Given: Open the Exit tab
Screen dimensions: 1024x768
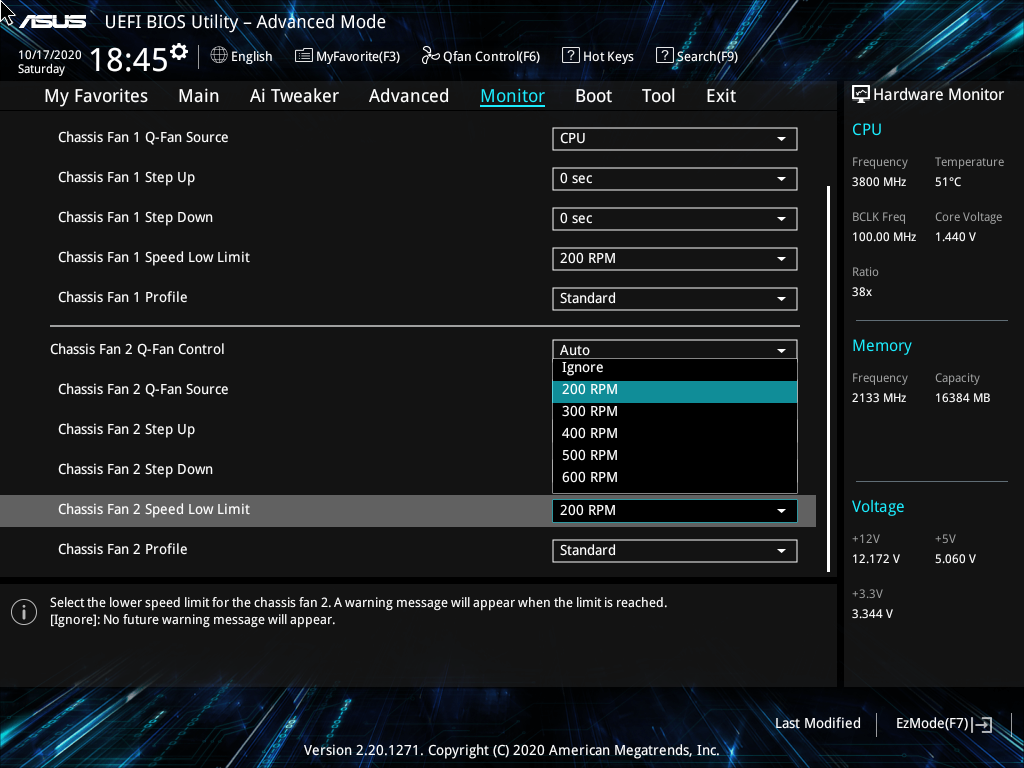Looking at the screenshot, I should tap(721, 96).
